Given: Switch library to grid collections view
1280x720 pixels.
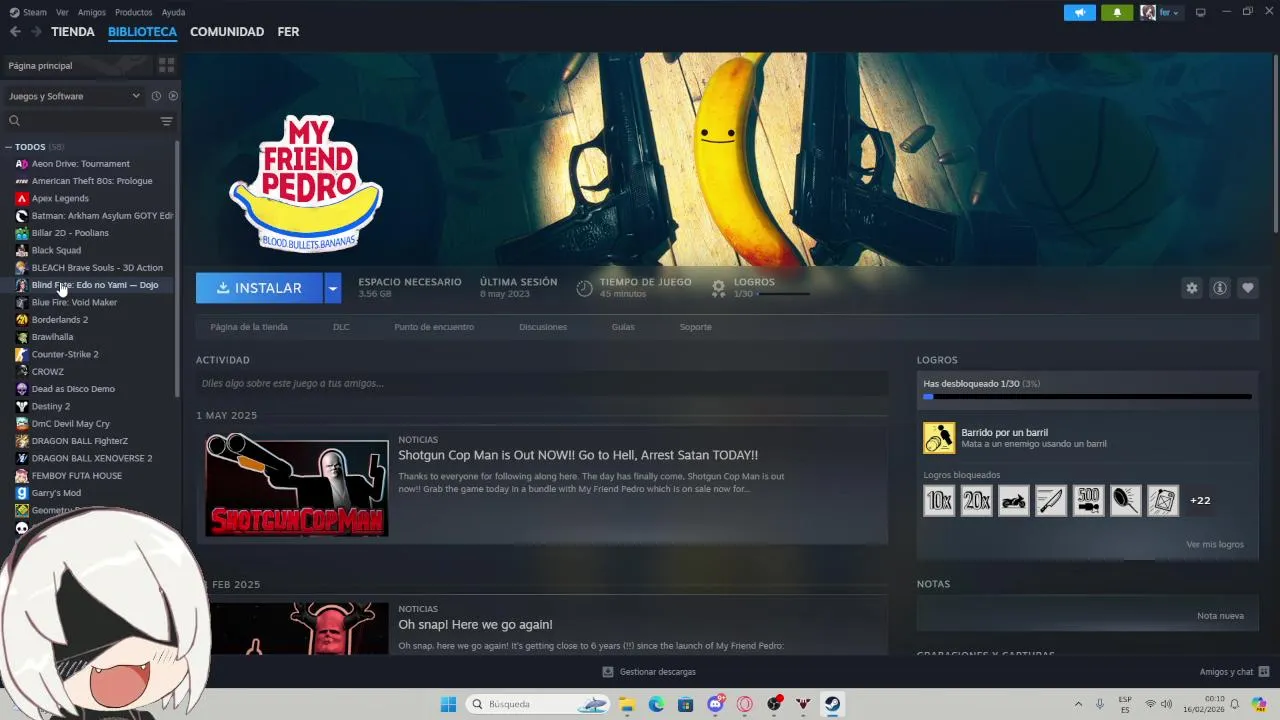Looking at the screenshot, I should tap(167, 65).
